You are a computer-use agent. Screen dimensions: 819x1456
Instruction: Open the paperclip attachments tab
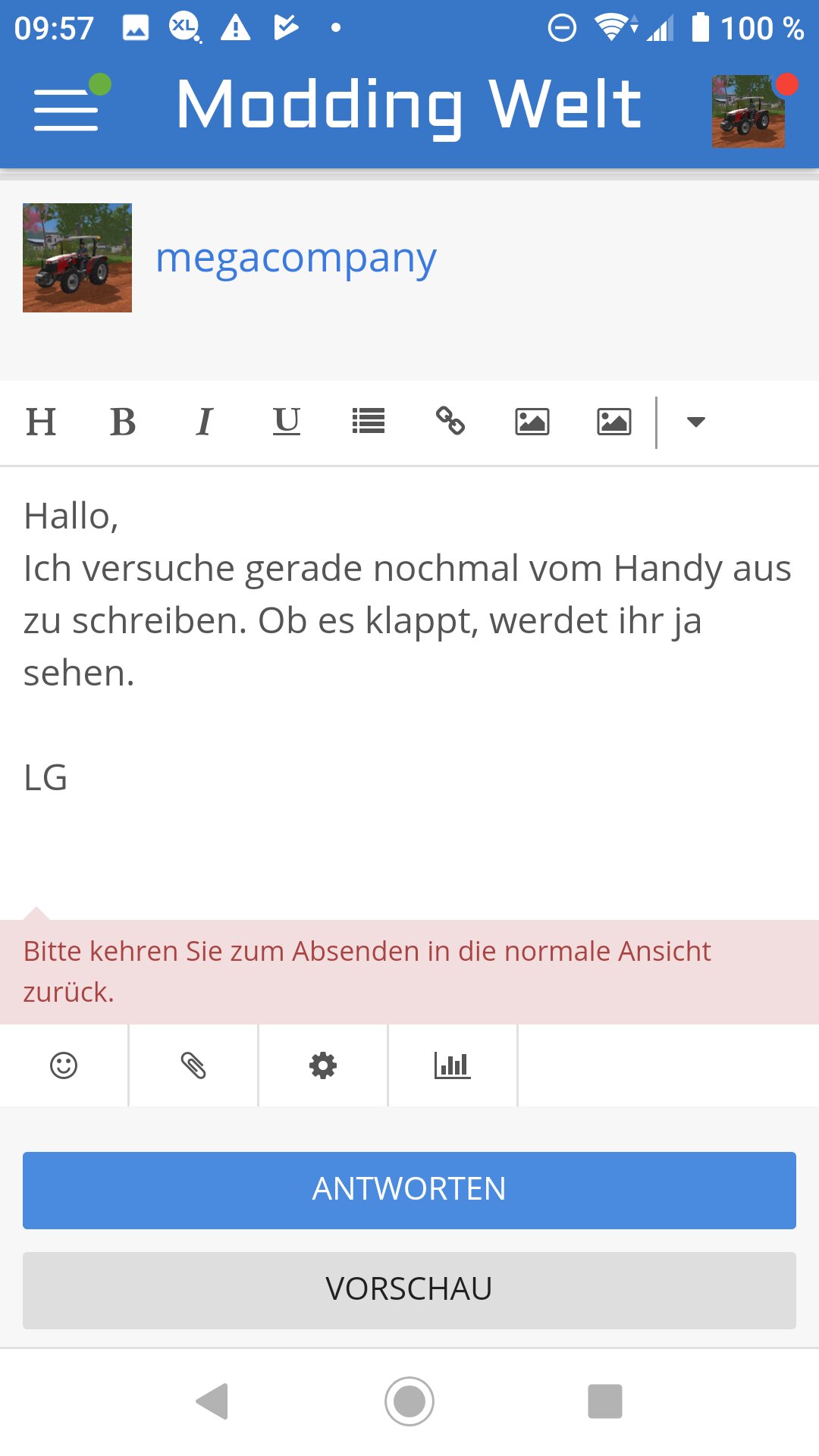(193, 1065)
